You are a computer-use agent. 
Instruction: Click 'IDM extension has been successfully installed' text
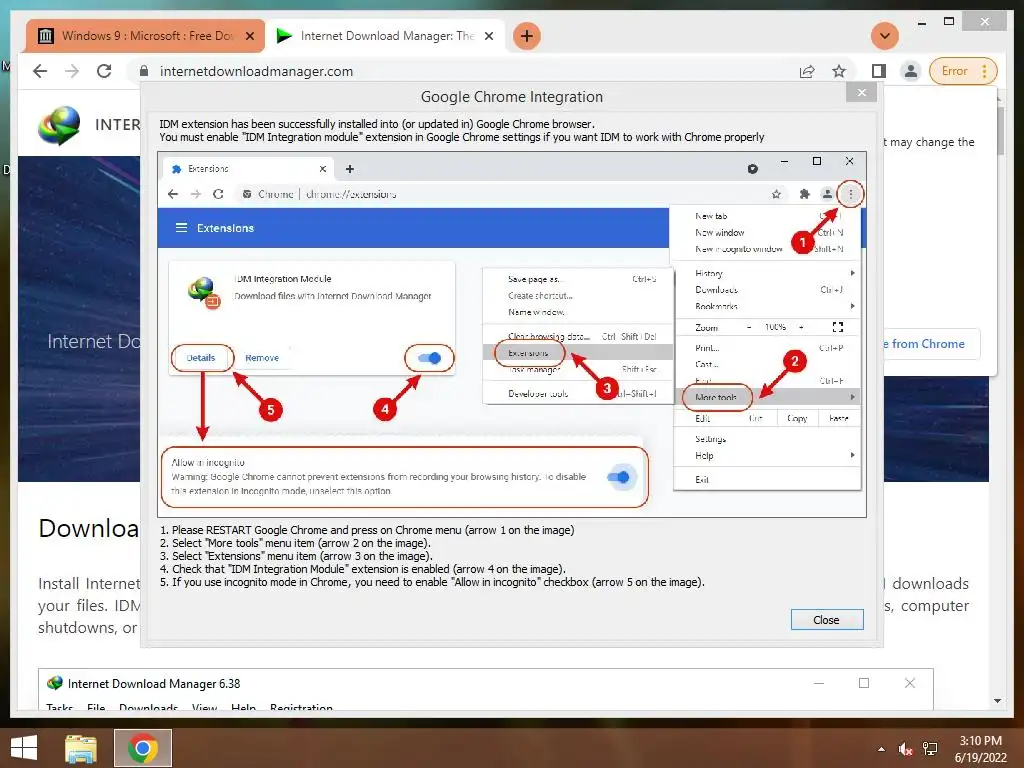(377, 124)
